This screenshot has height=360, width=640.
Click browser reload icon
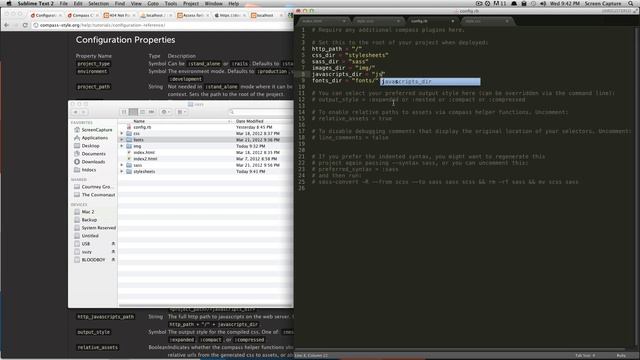pos(25,25)
